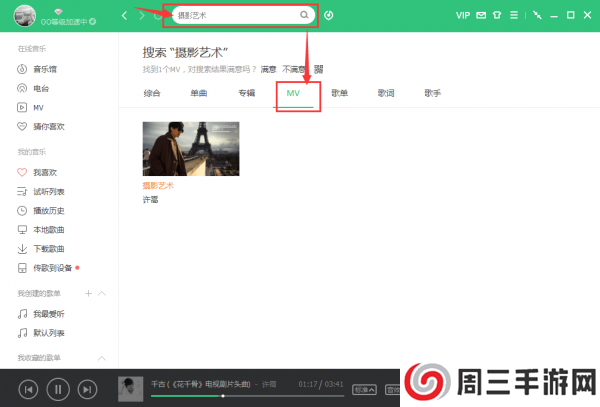Click the 满意 feedback link
600x407 pixels.
(268, 69)
